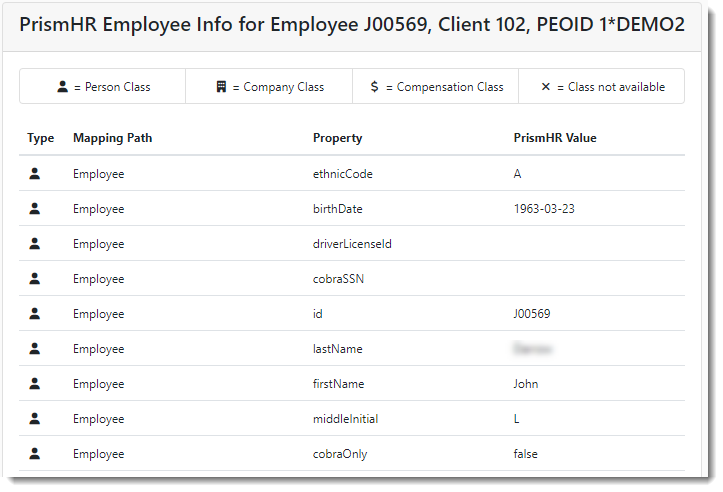Viewport: 723px width, 492px height.
Task: Click the Compensation Class dollar icon
Action: pyautogui.click(x=375, y=87)
